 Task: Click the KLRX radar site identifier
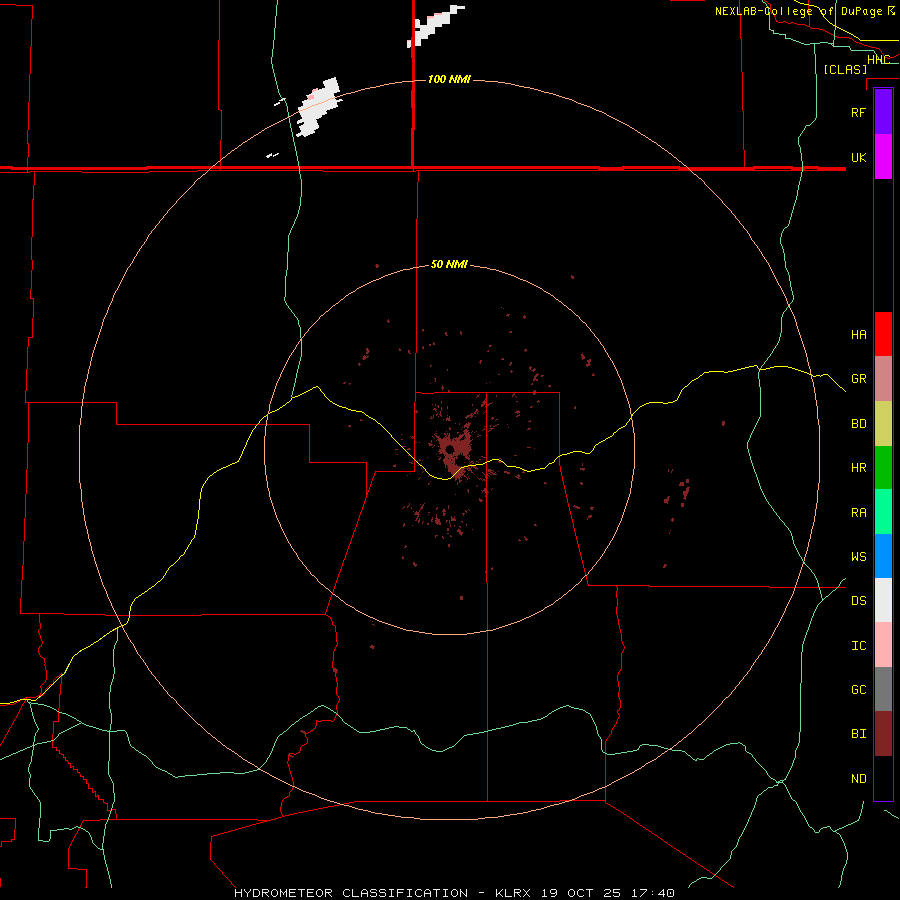(x=514, y=893)
